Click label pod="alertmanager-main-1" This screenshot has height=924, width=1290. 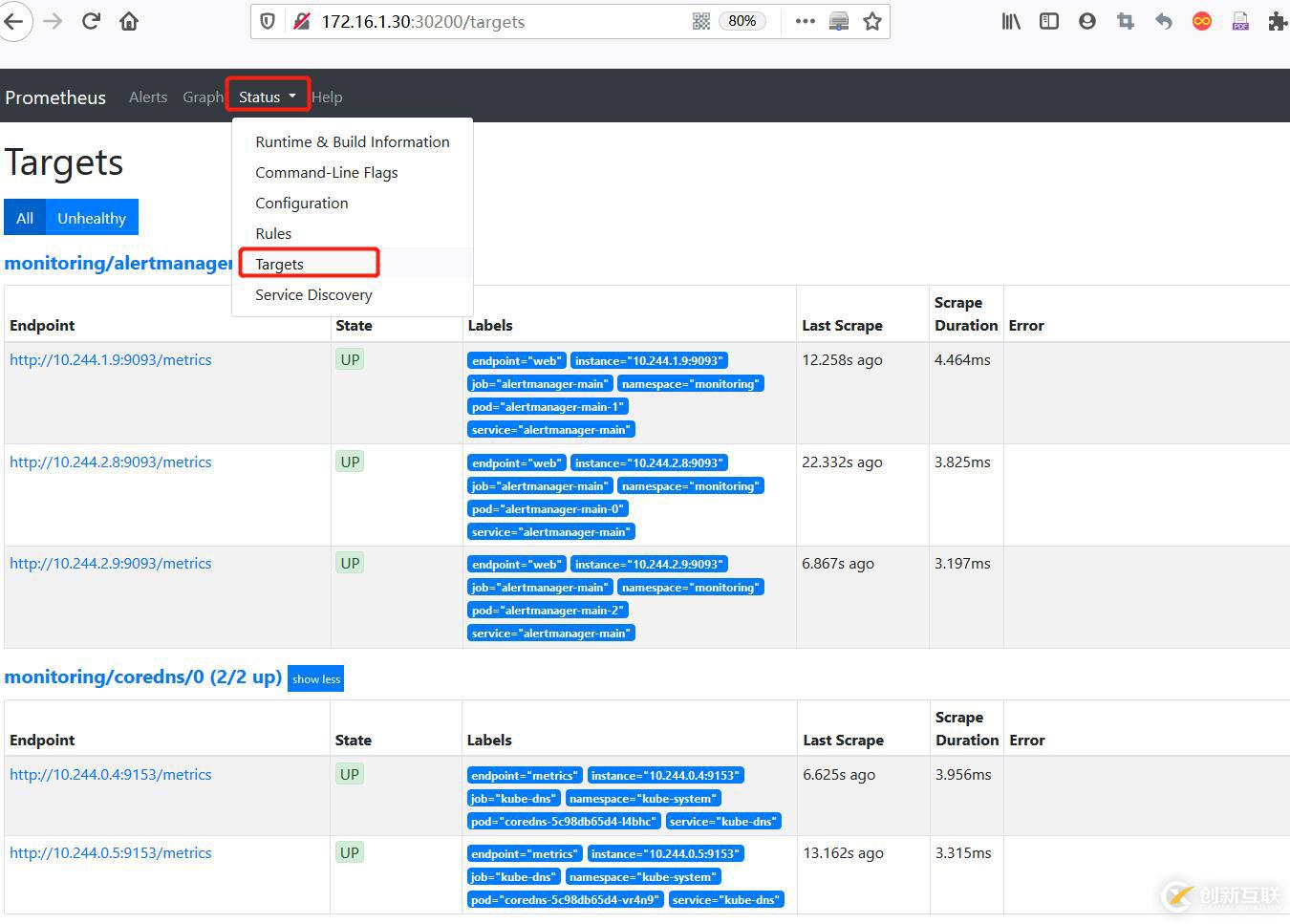(548, 407)
